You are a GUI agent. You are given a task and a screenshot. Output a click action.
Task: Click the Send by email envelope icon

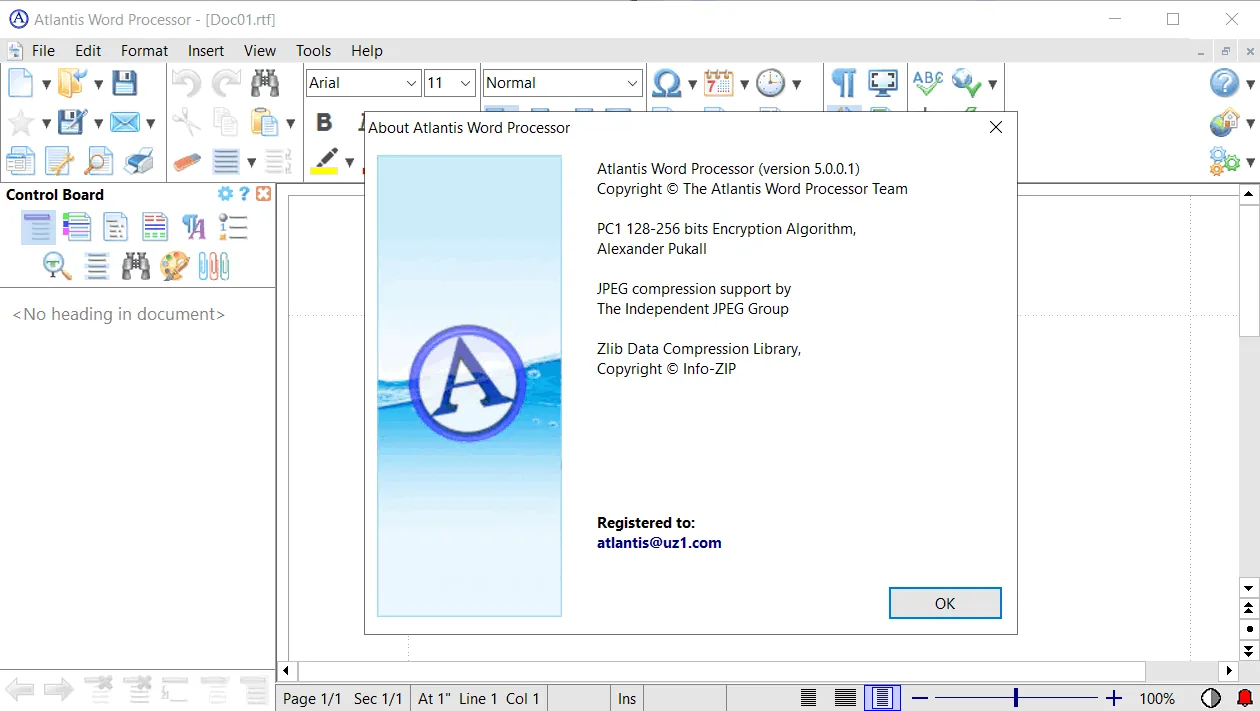tap(124, 122)
